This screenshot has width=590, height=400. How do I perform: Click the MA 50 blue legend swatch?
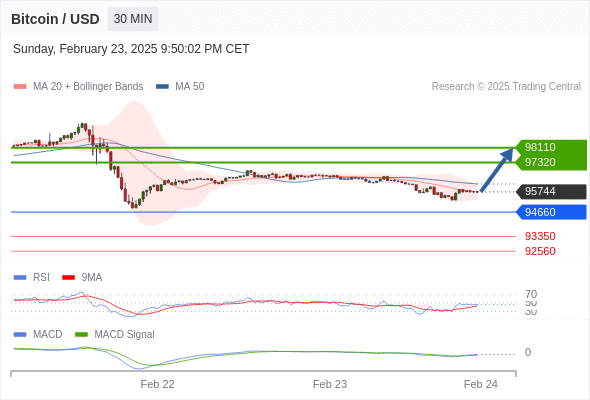(162, 87)
